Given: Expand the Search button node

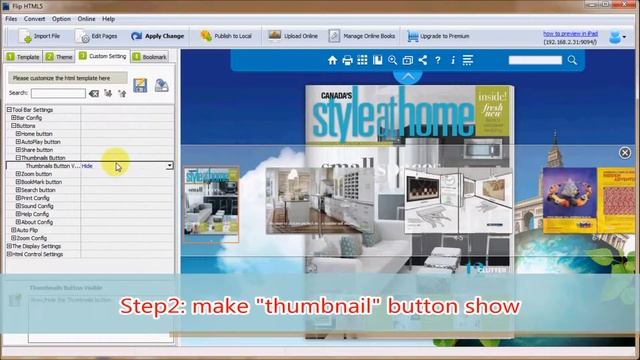Looking at the screenshot, I should pos(18,190).
